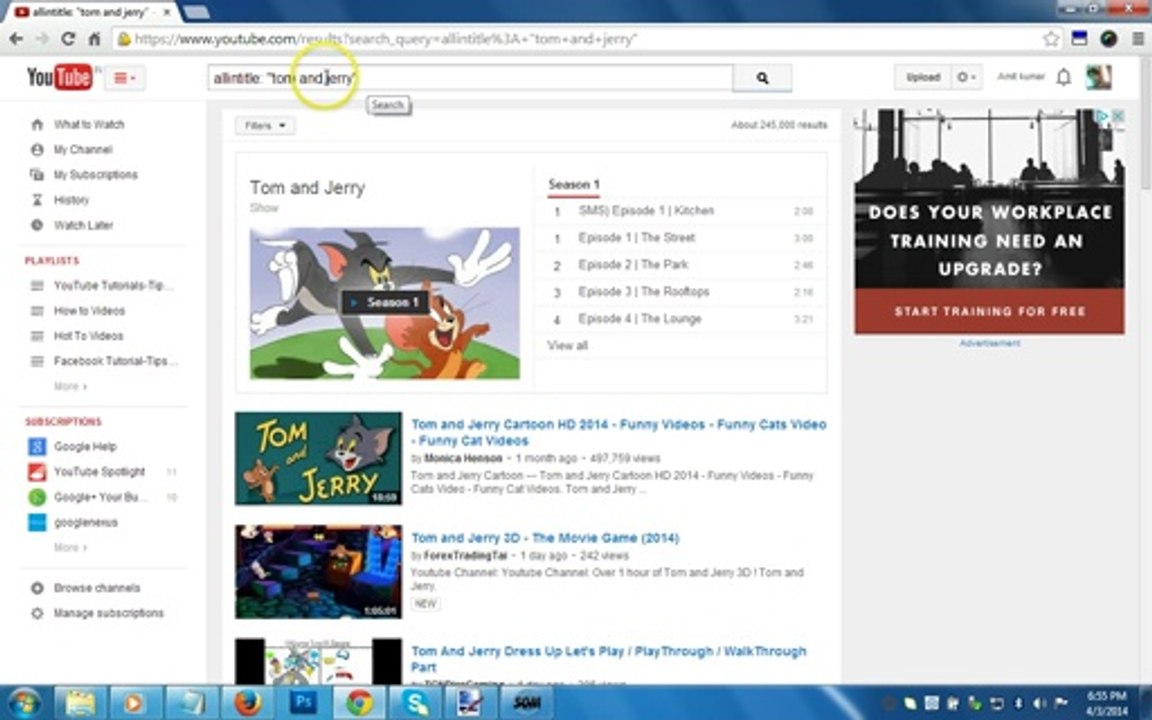This screenshot has width=1152, height=720.
Task: Play Episode 2 | The Park
Action: tap(633, 264)
